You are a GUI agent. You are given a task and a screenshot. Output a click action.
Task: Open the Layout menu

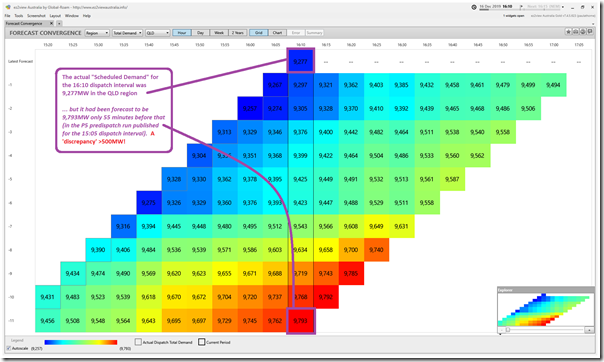click(x=55, y=16)
